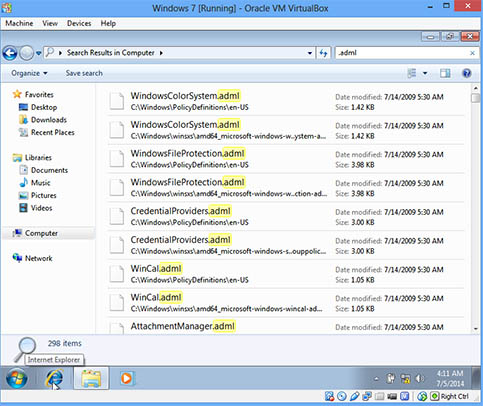Screen dimensions: 483x406
Task: Open the Windows 7 Start menu
Action: coord(17,379)
